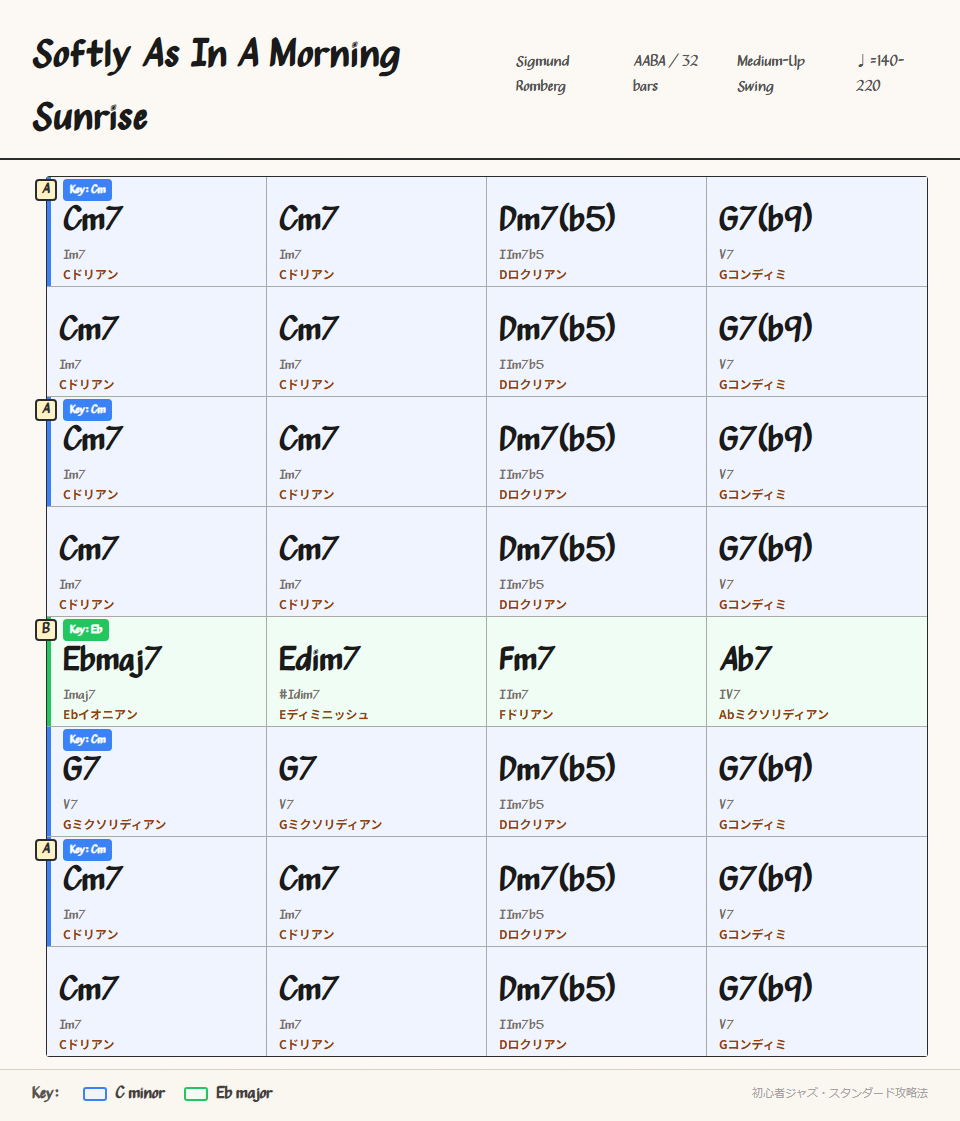Click the Medium-Up Swing tempo style label
This screenshot has height=1121, width=960.
point(772,73)
